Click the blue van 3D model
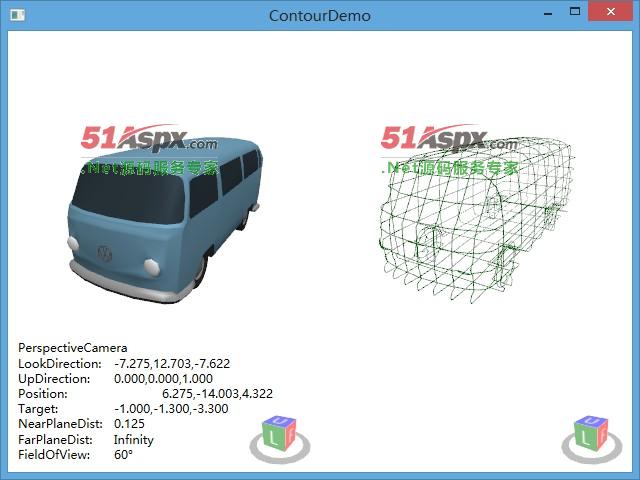The height and width of the screenshot is (480, 640). click(164, 220)
